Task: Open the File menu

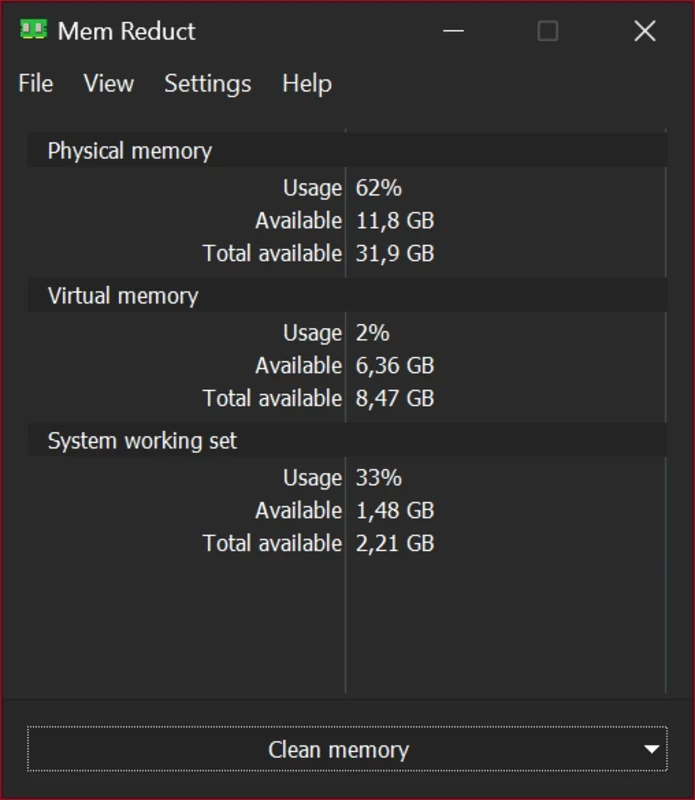Action: click(36, 84)
